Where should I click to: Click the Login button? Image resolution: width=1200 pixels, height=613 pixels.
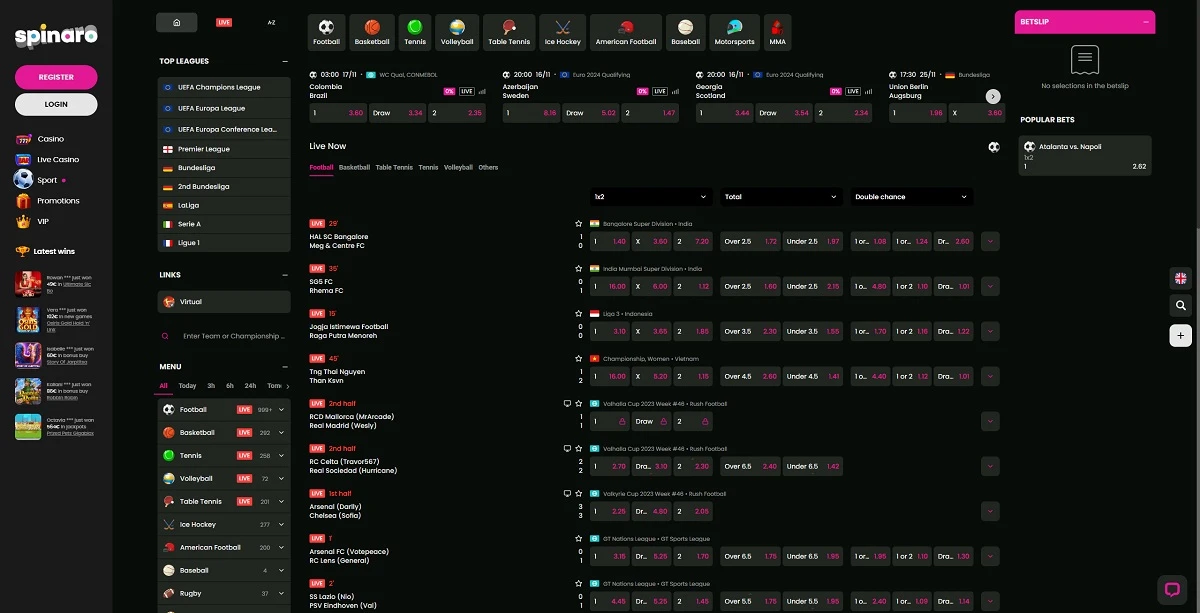point(56,104)
